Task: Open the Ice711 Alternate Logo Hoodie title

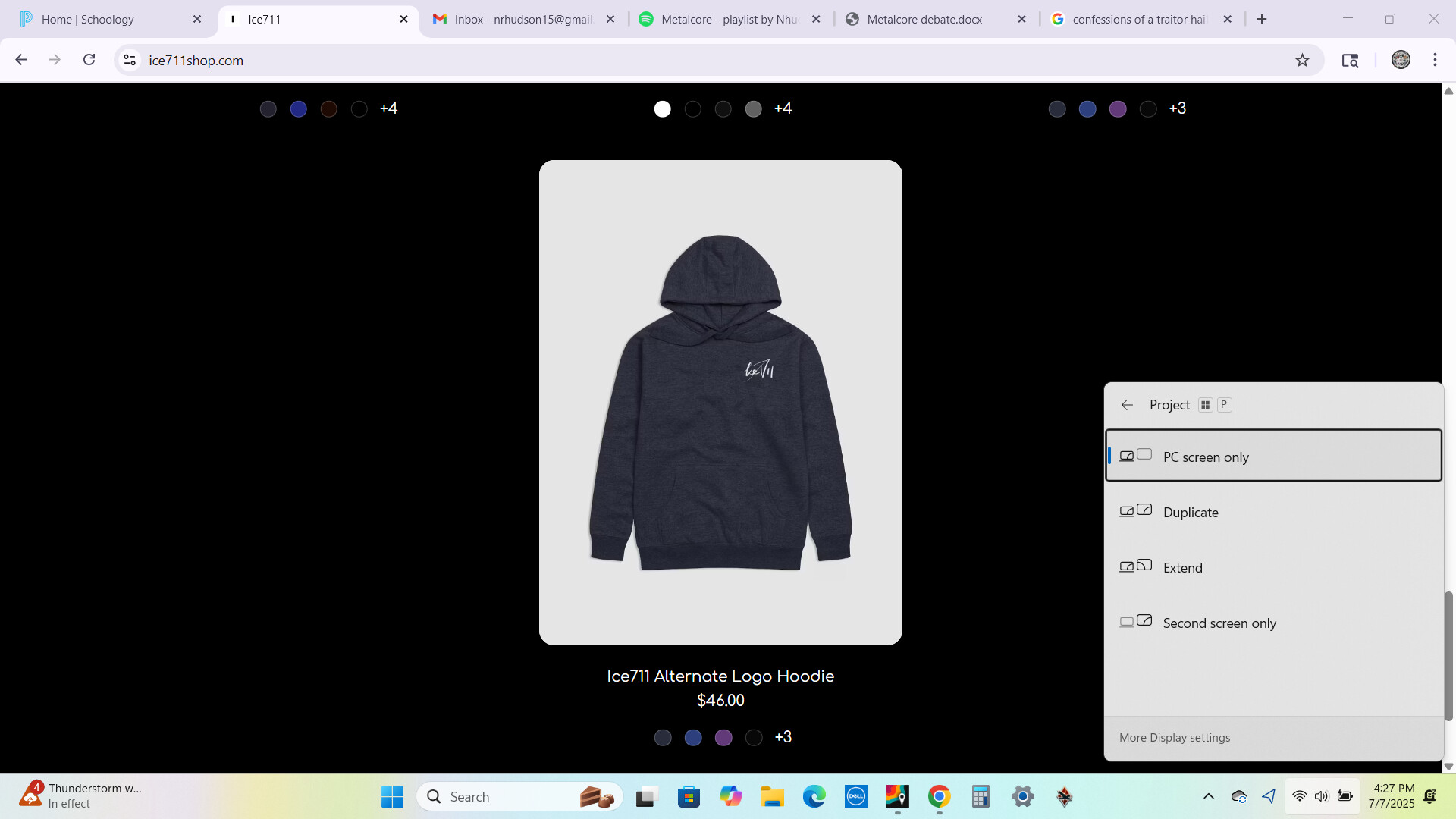Action: pos(720,676)
